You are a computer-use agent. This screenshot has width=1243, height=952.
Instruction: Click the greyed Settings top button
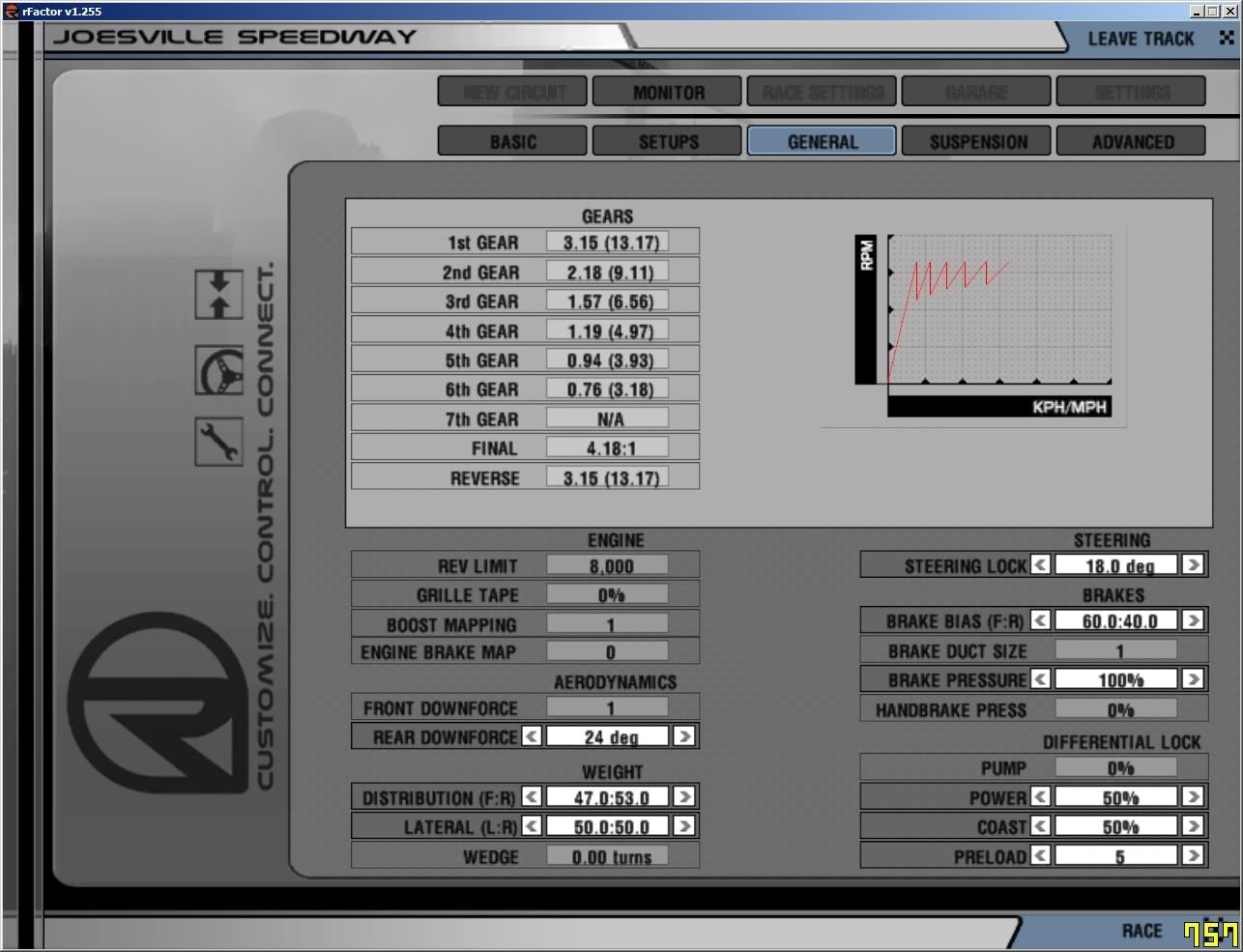[1131, 92]
